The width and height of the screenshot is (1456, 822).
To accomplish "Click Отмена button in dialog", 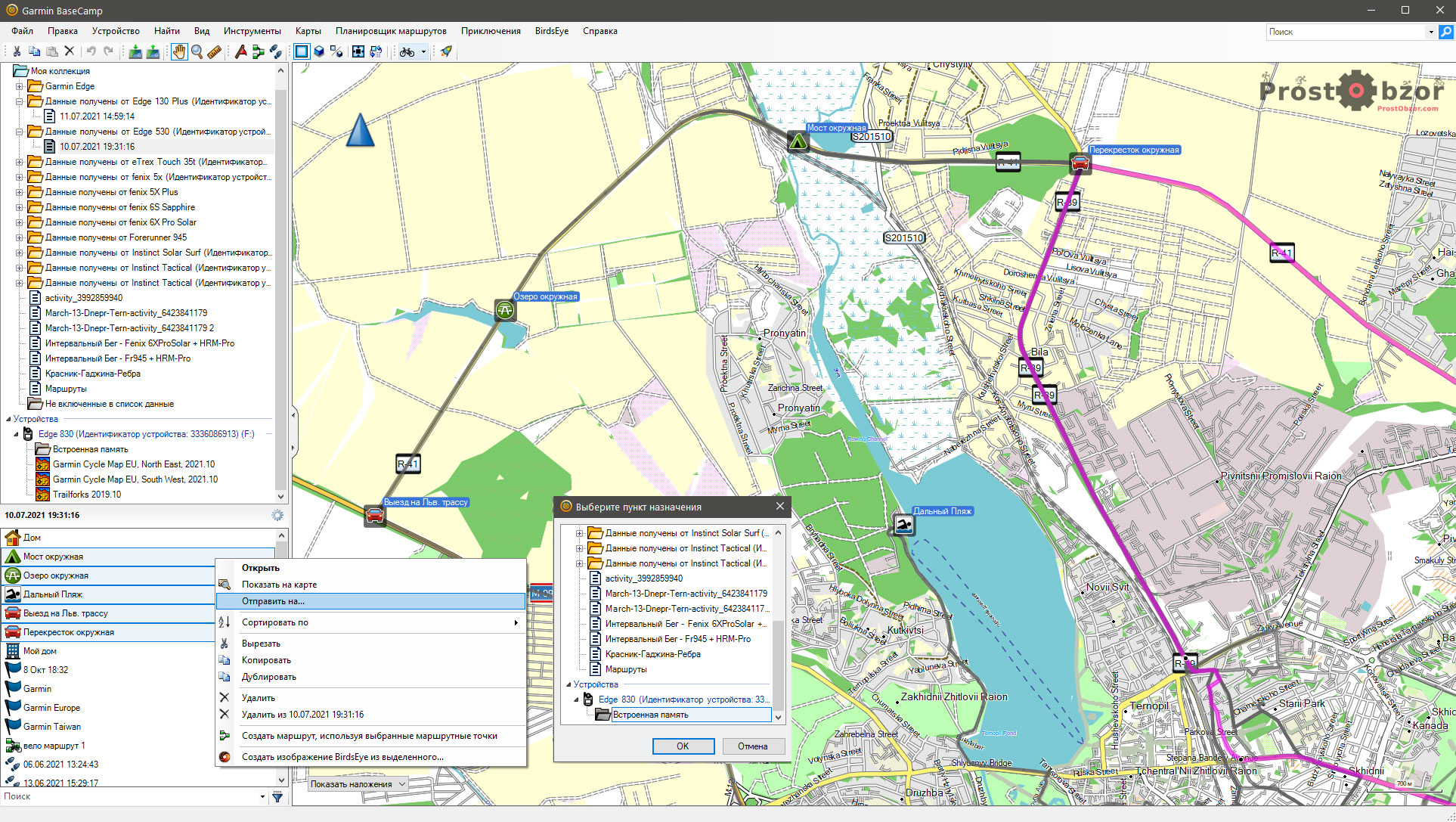I will click(x=752, y=746).
